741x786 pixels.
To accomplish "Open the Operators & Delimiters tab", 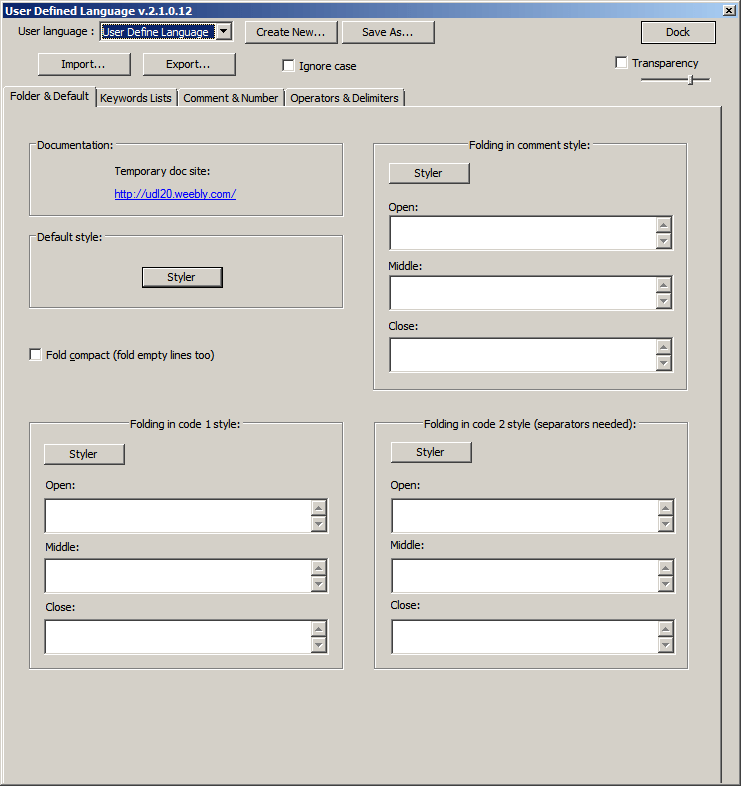I will pyautogui.click(x=344, y=98).
